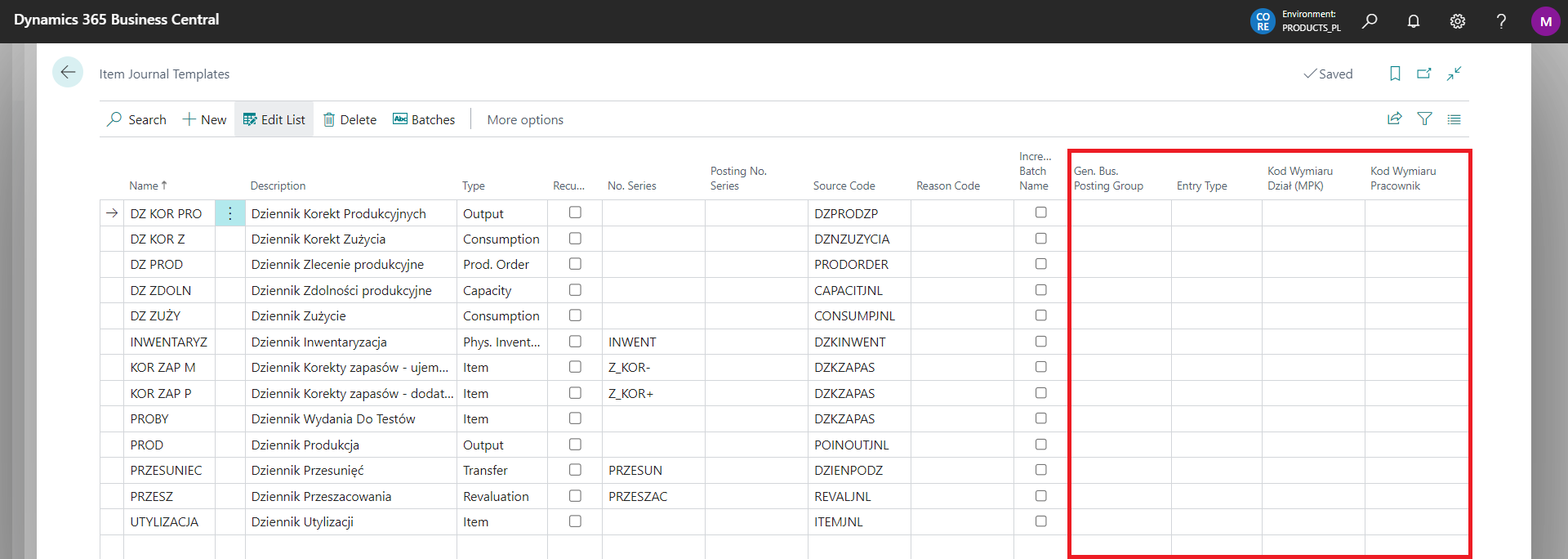Open the notifications bell

coord(1414,21)
